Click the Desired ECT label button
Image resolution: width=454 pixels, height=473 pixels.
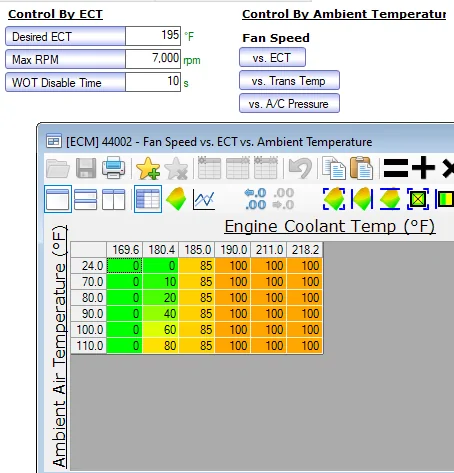click(x=65, y=36)
